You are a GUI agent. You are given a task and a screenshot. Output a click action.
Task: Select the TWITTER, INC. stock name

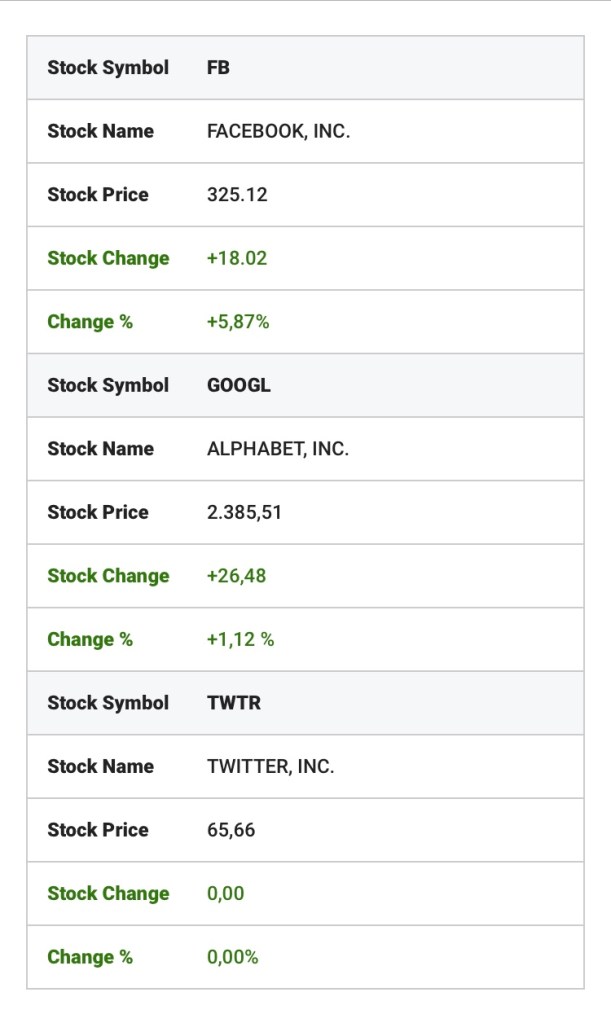270,766
